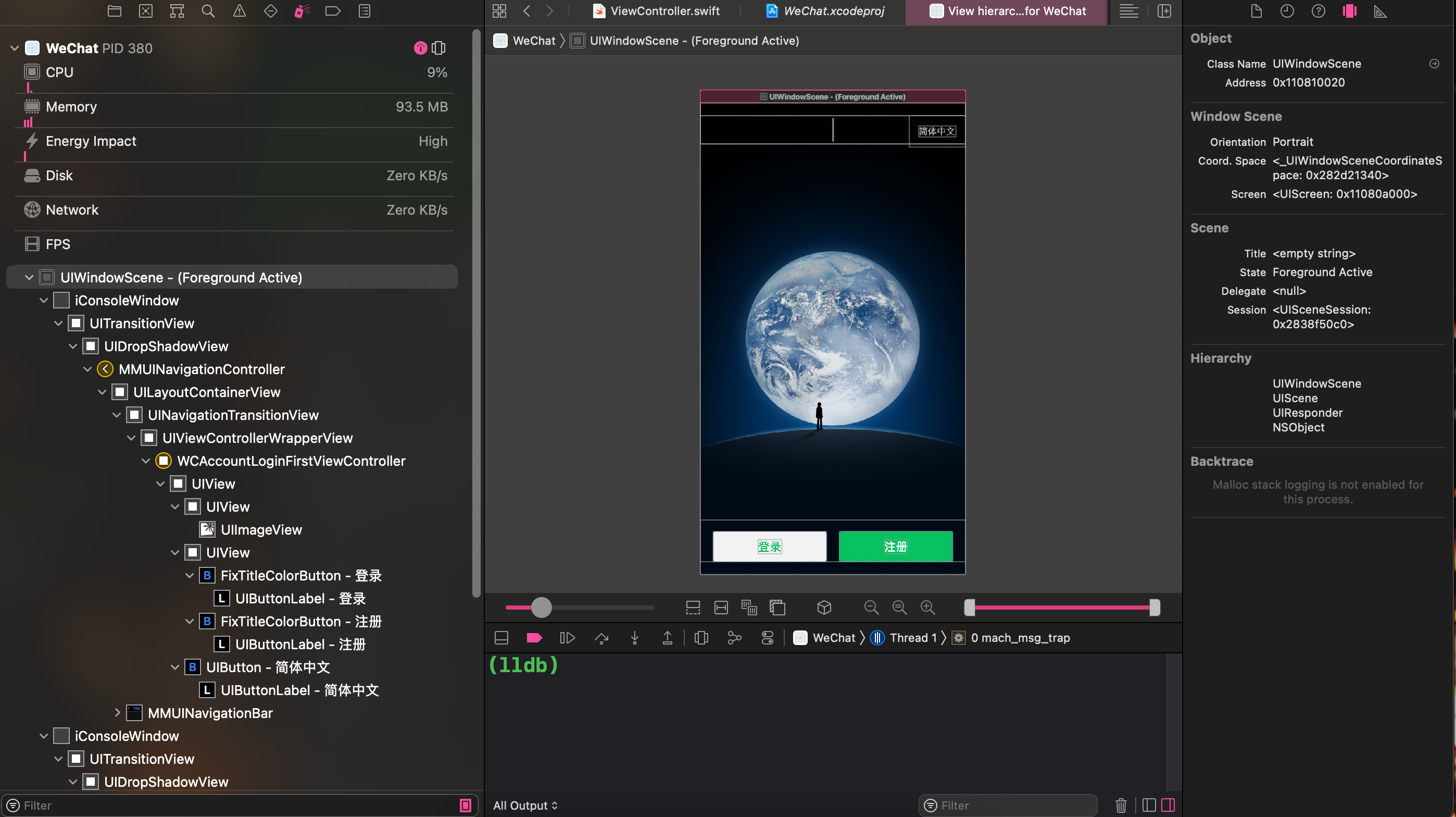Open the History inspector clock icon
Image resolution: width=1456 pixels, height=817 pixels.
coord(1287,11)
